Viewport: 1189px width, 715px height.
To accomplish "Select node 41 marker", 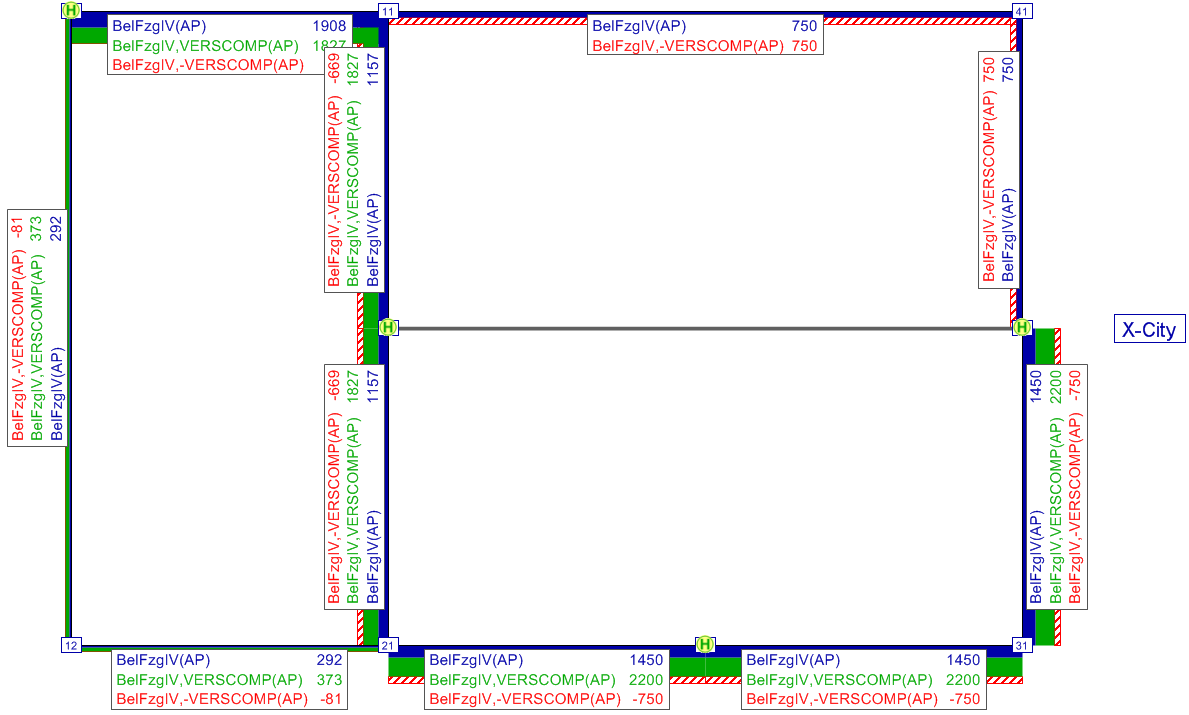I will [x=1022, y=10].
